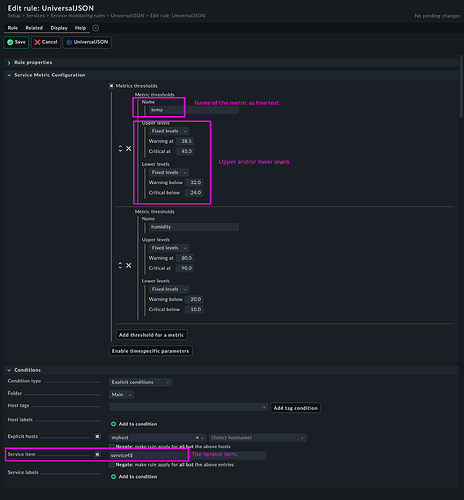Toggle the Explicit hosts condition checkbox

pyautogui.click(x=97, y=436)
